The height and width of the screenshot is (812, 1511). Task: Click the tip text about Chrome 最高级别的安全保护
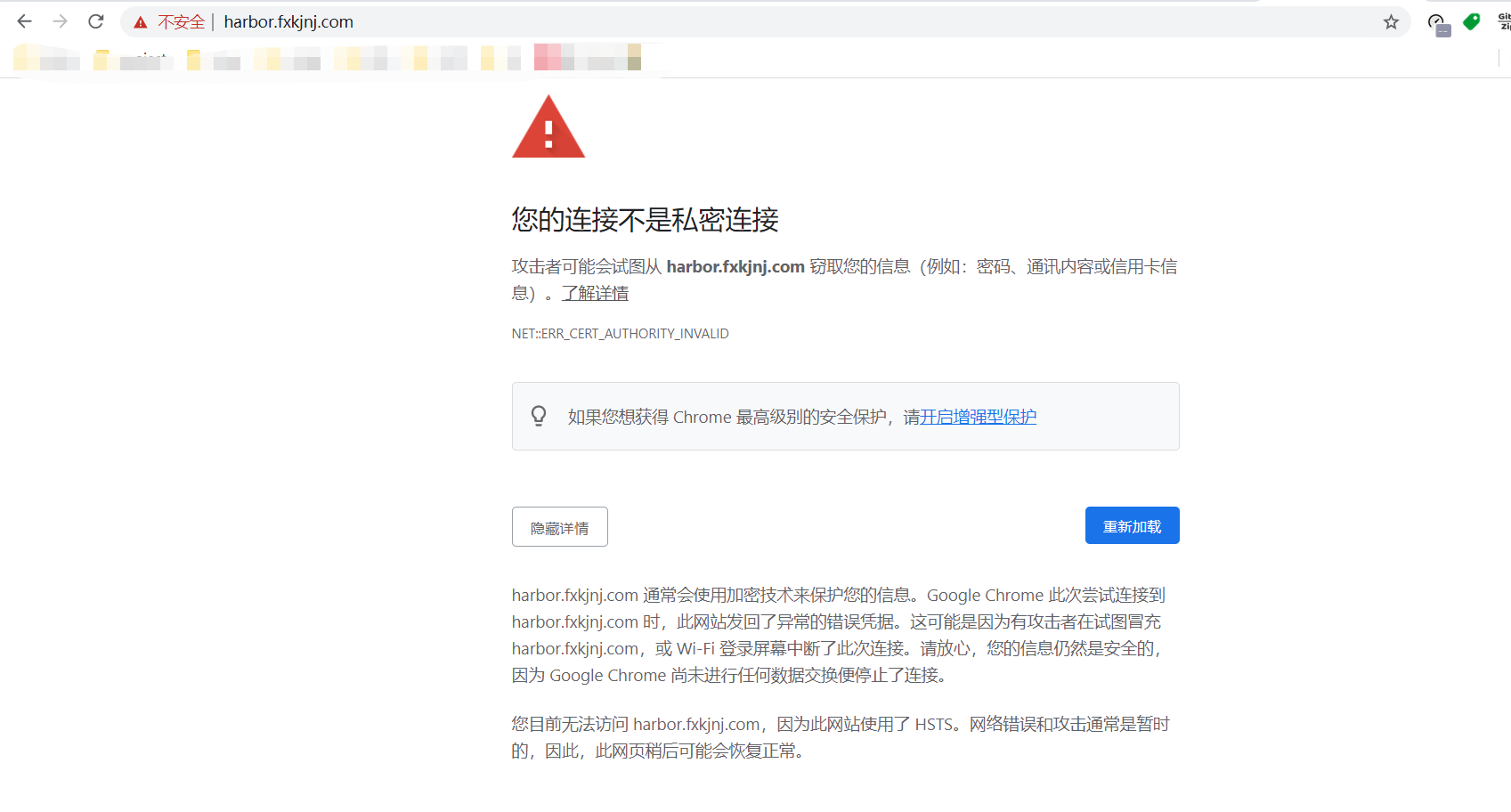pos(802,417)
